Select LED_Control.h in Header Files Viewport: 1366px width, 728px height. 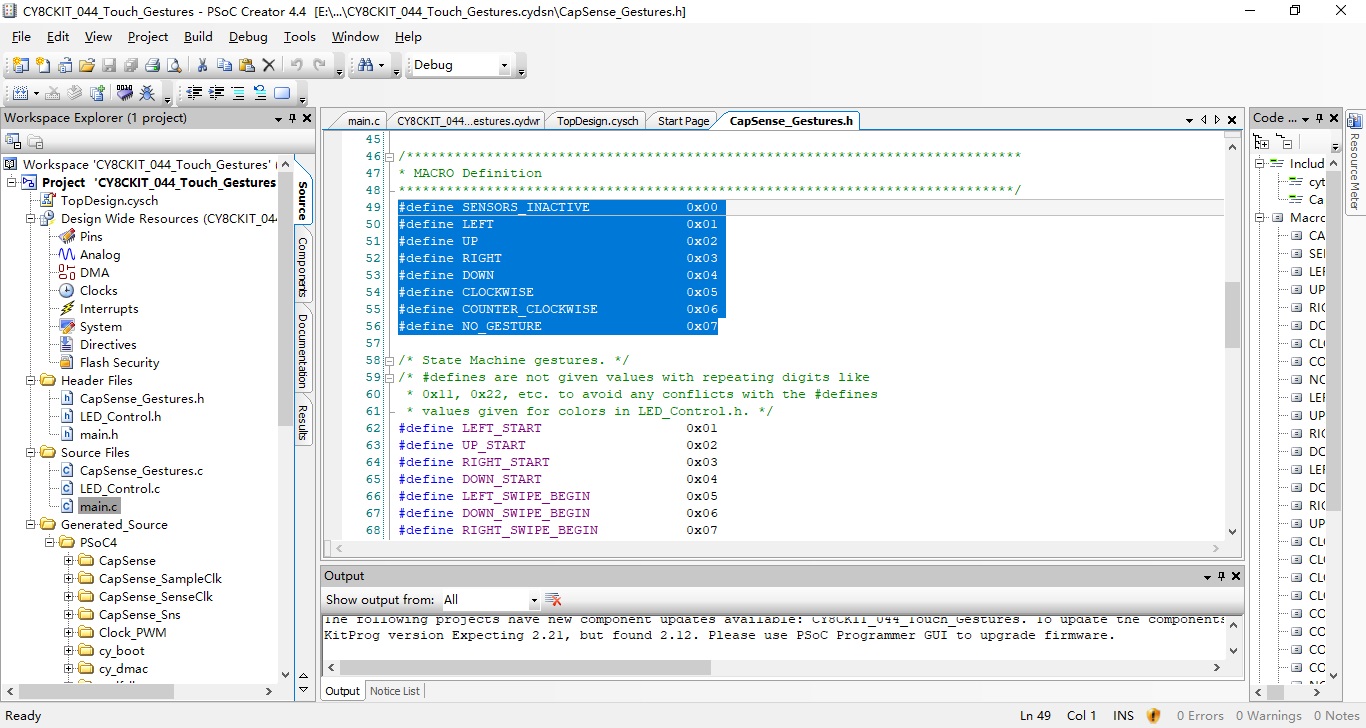tap(120, 417)
